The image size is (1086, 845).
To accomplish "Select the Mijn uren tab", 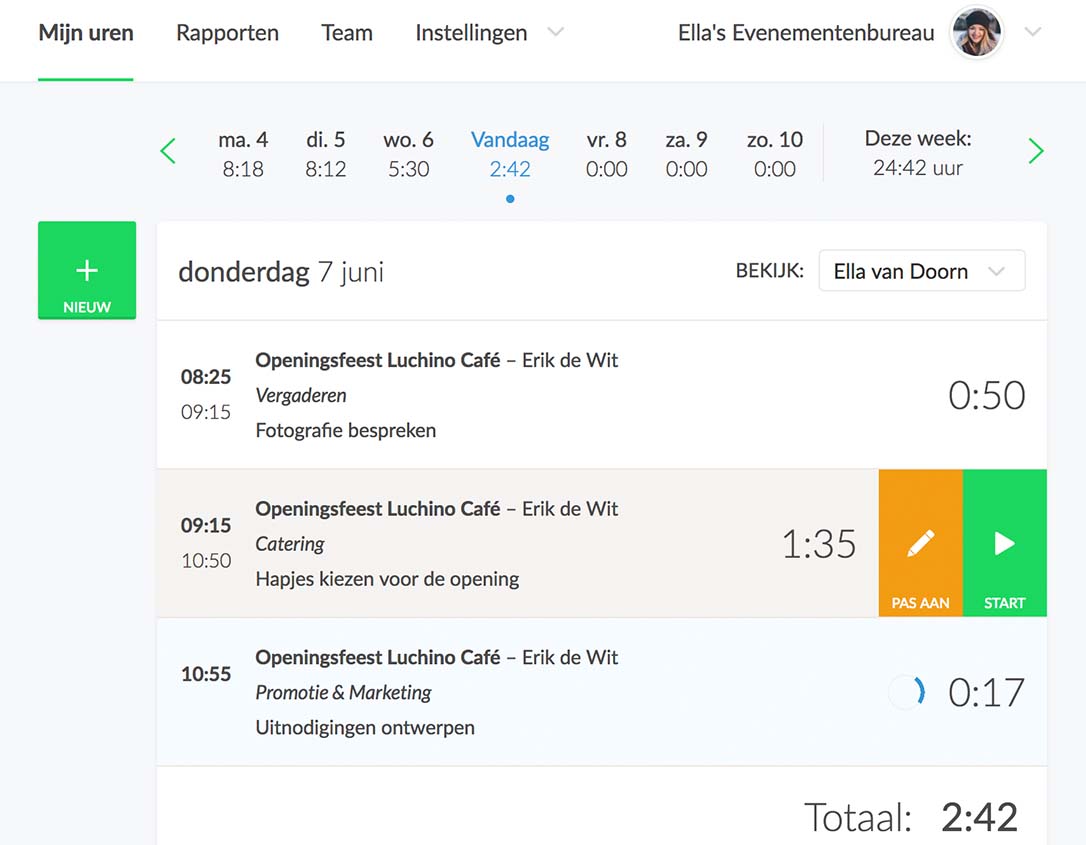I will click(86, 33).
